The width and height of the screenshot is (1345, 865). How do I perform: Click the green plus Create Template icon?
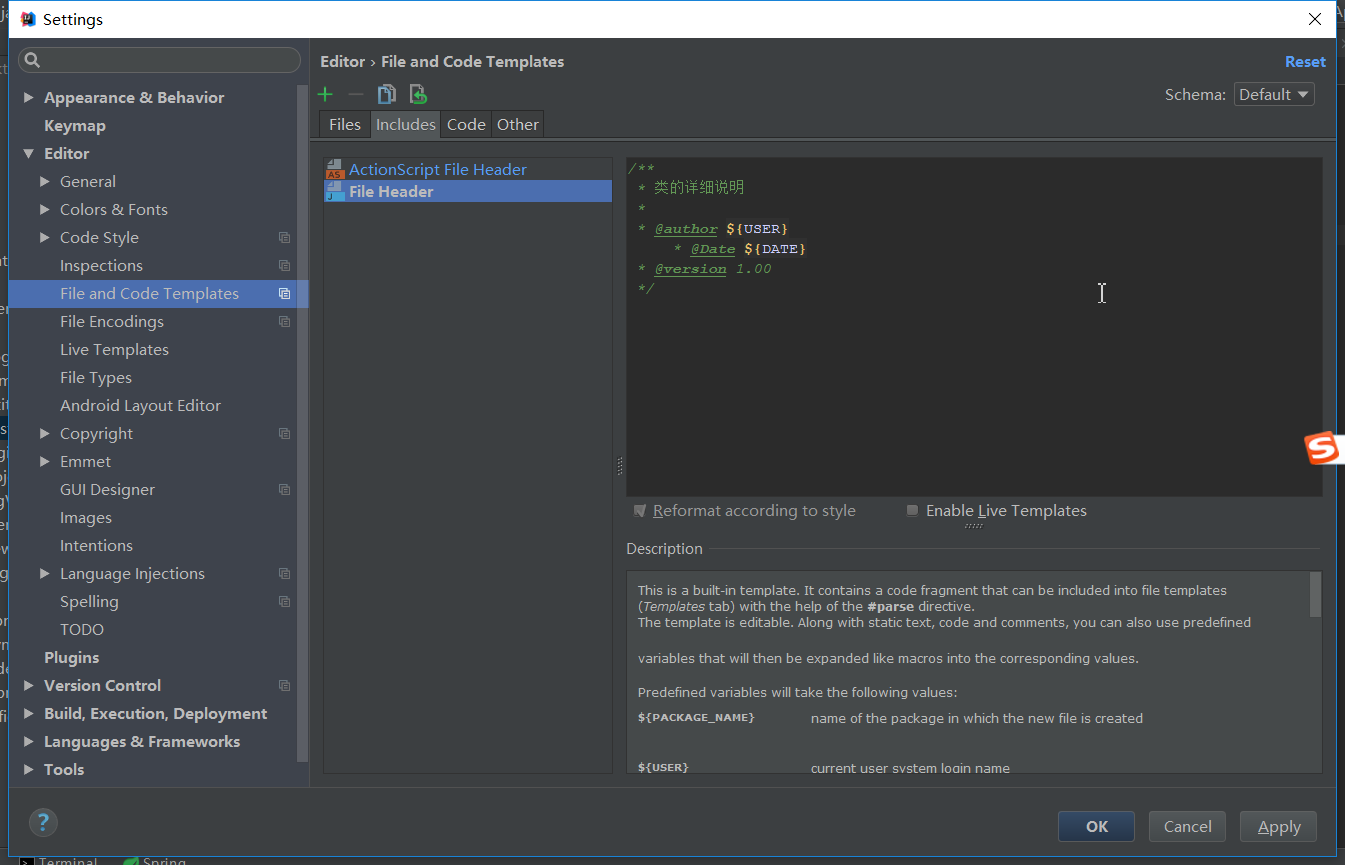(325, 94)
